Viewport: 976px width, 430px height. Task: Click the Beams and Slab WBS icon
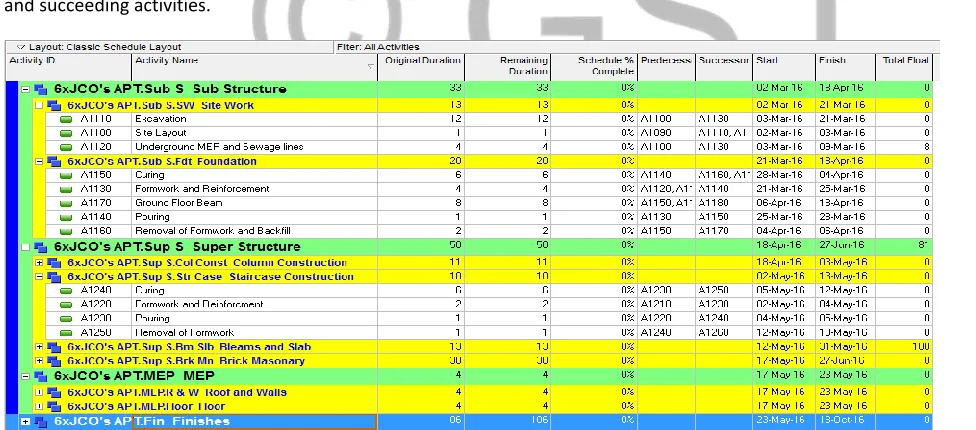(x=54, y=347)
